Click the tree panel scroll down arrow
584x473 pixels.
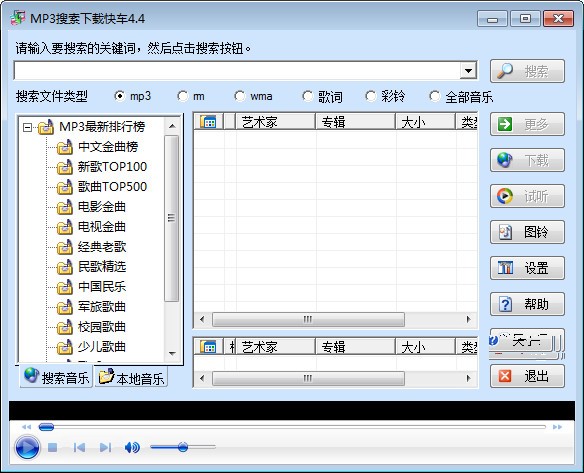172,353
